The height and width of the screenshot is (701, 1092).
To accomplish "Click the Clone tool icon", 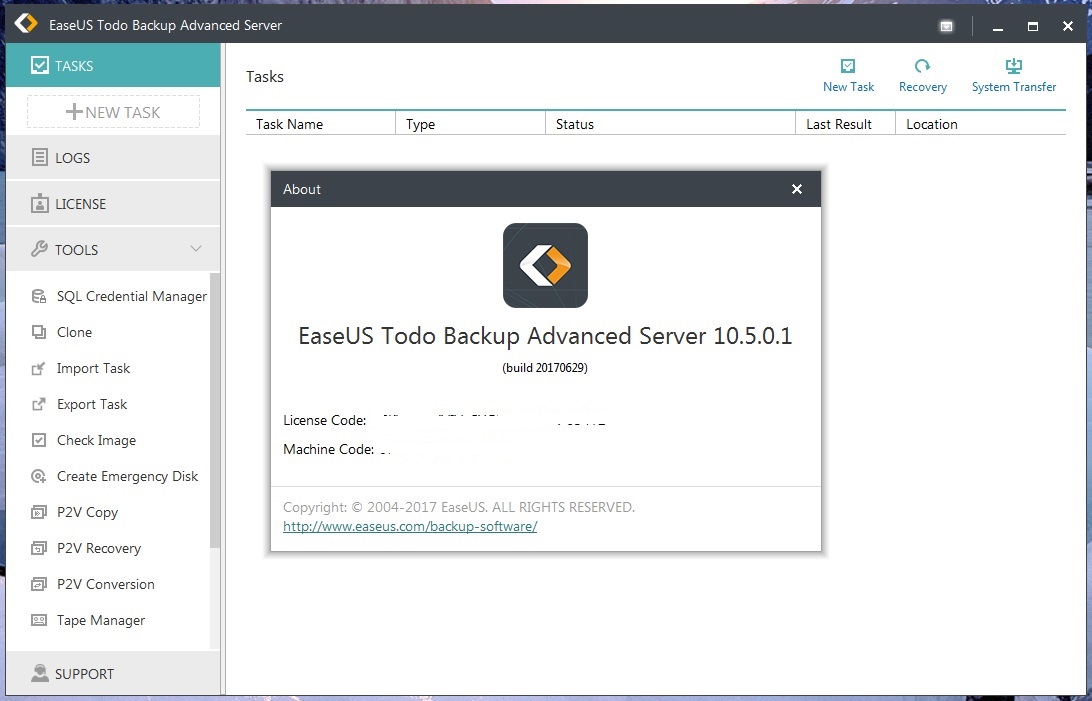I will 39,332.
